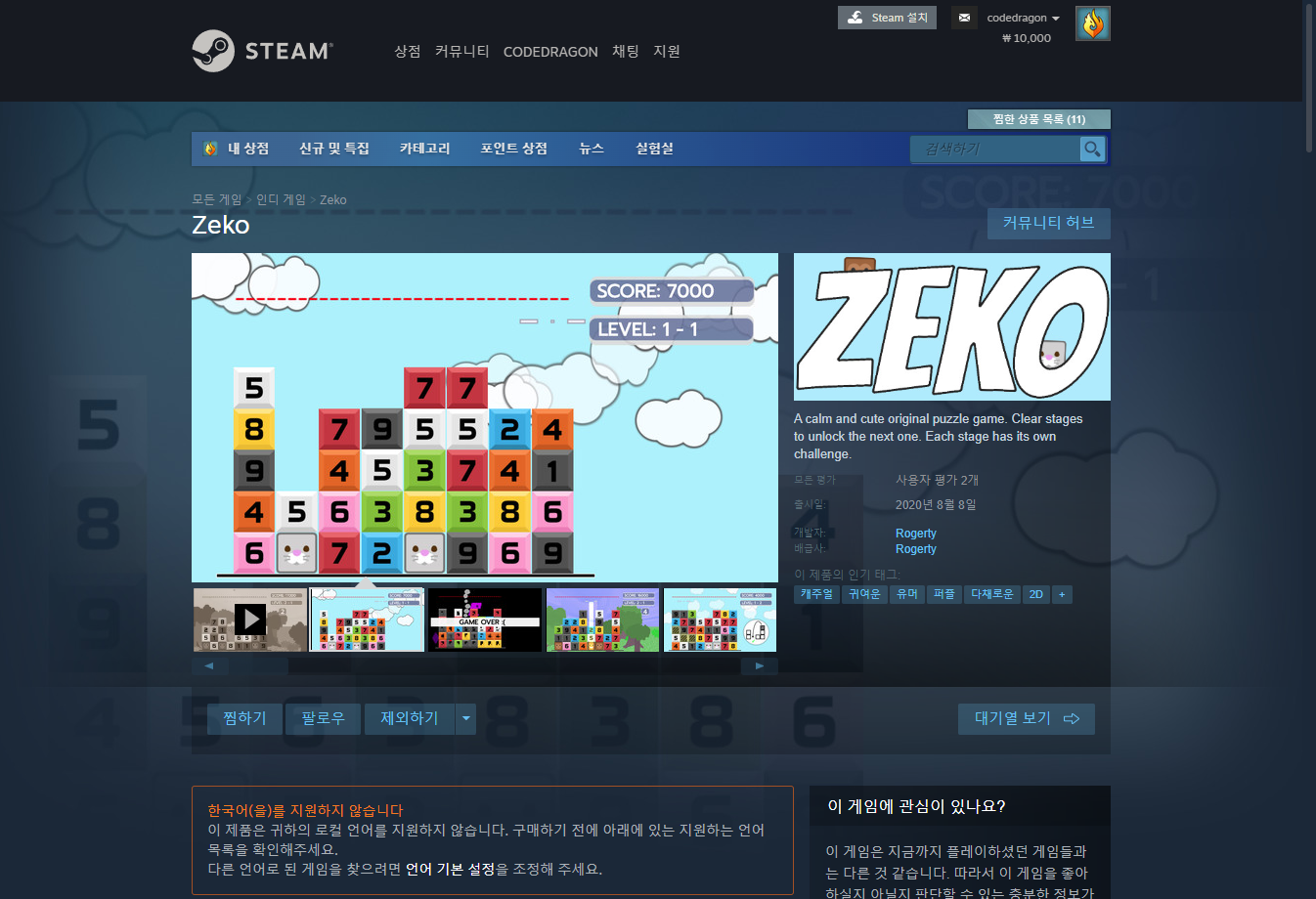Follow the Zeko breadcrumb link
The width and height of the screenshot is (1316, 899).
pyautogui.click(x=333, y=199)
